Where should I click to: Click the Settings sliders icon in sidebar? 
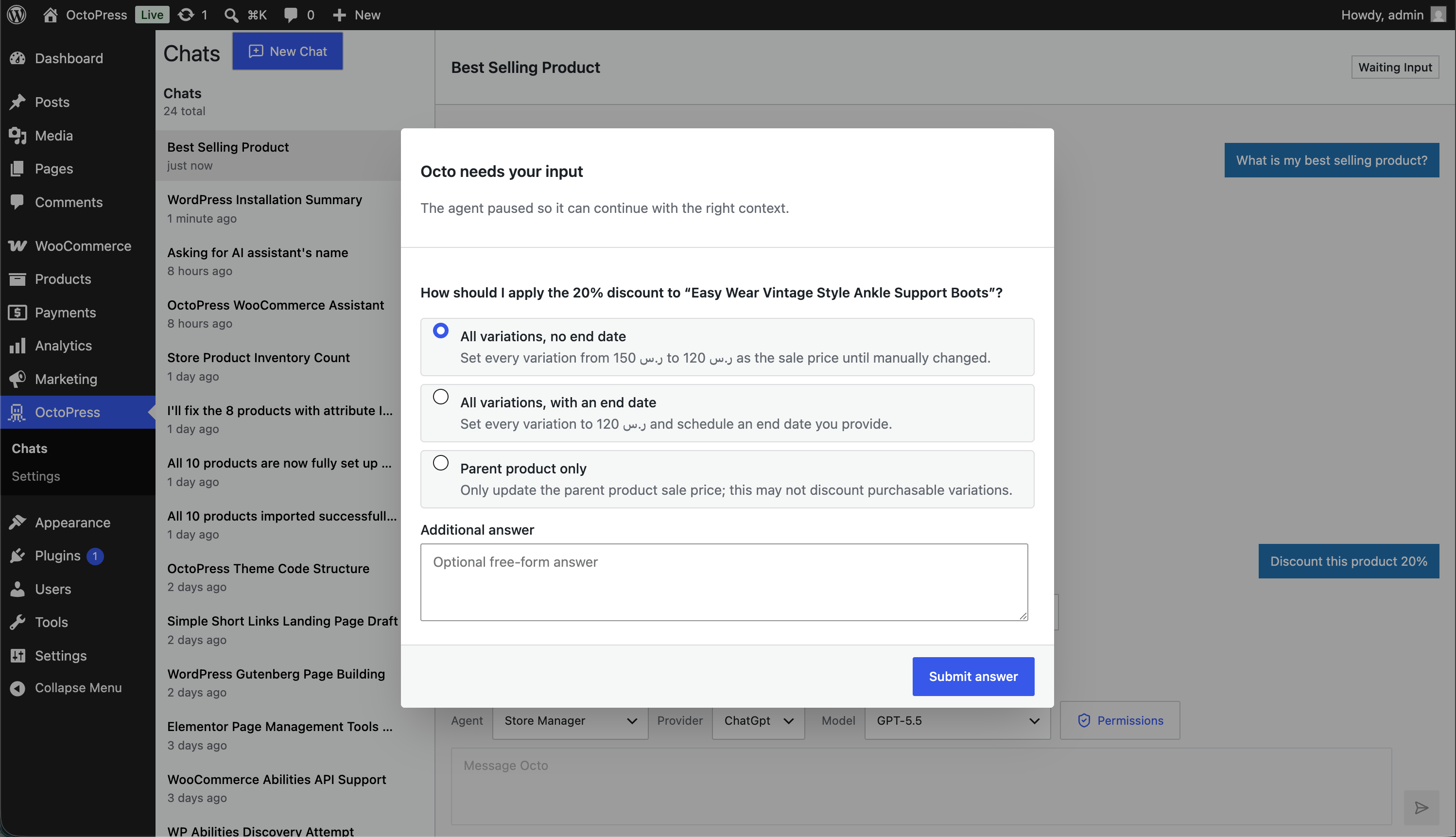(17, 655)
